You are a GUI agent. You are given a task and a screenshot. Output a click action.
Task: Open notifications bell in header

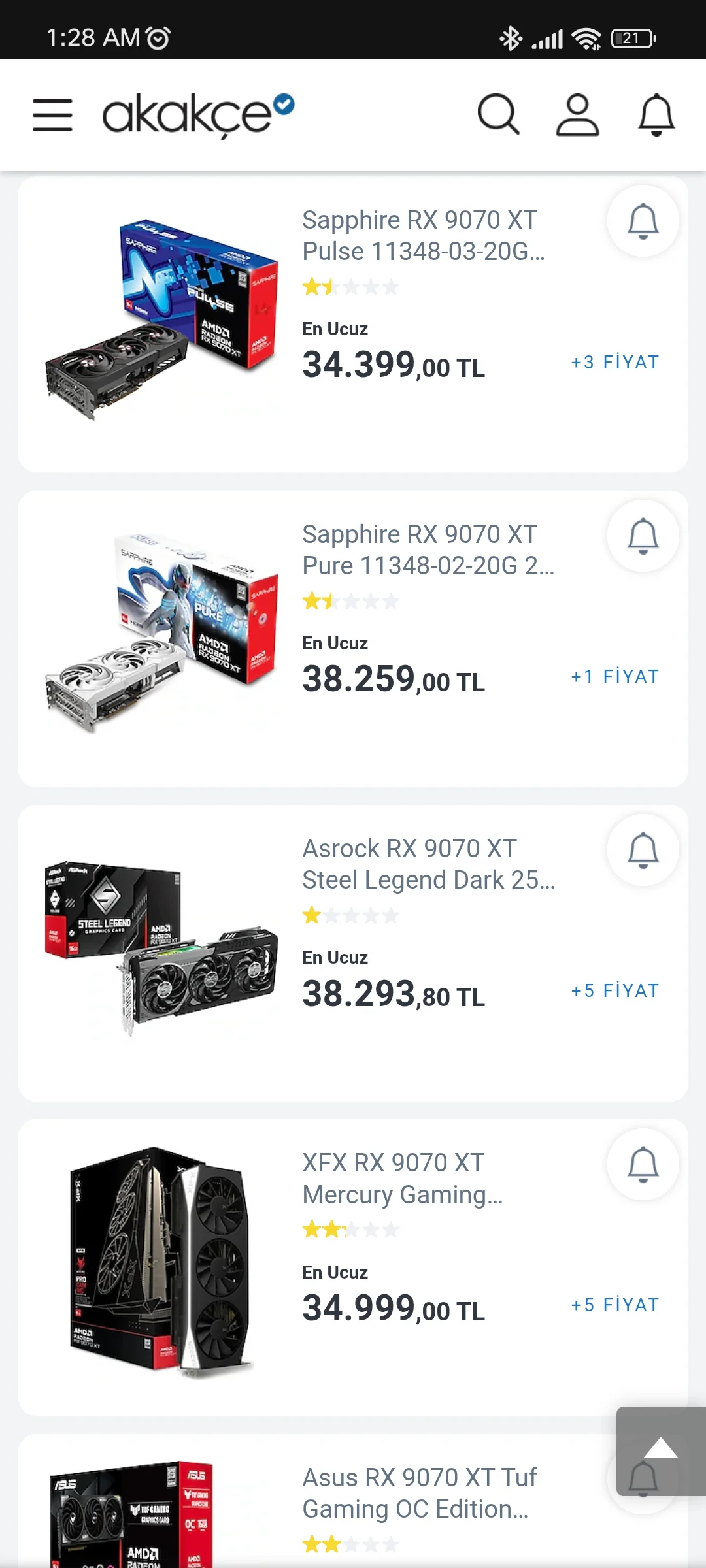pos(656,115)
